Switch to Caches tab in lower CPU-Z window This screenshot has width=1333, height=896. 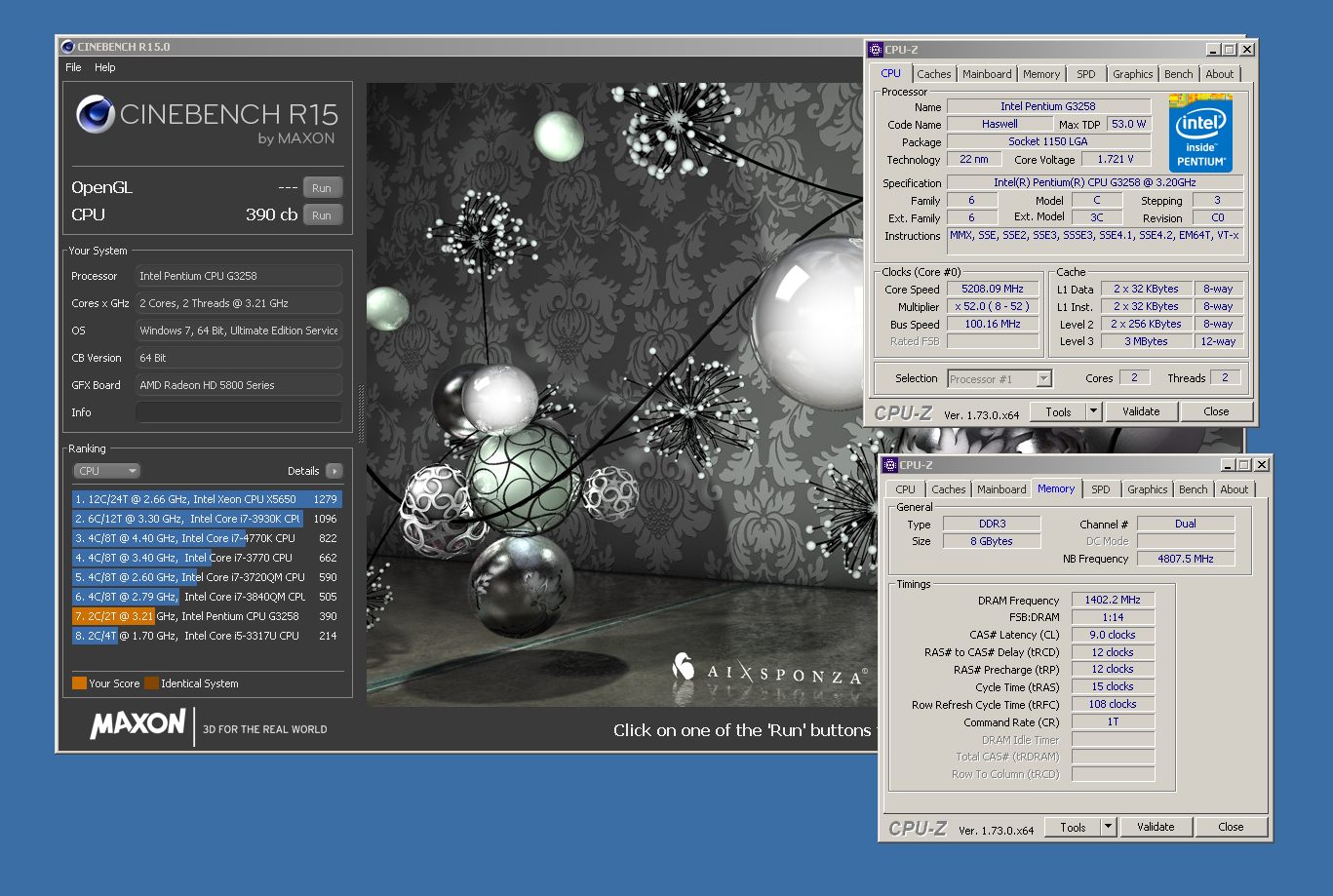pyautogui.click(x=949, y=489)
